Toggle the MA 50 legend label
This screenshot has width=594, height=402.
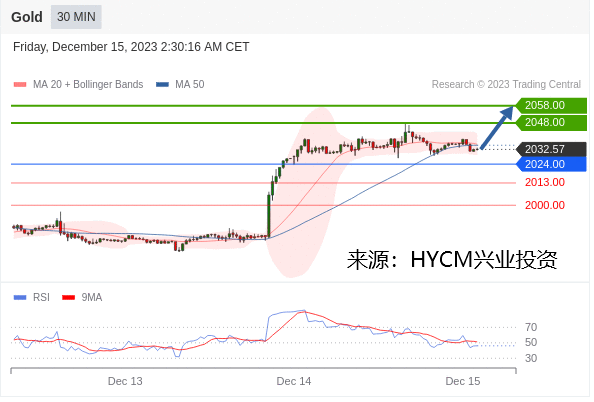tap(189, 84)
